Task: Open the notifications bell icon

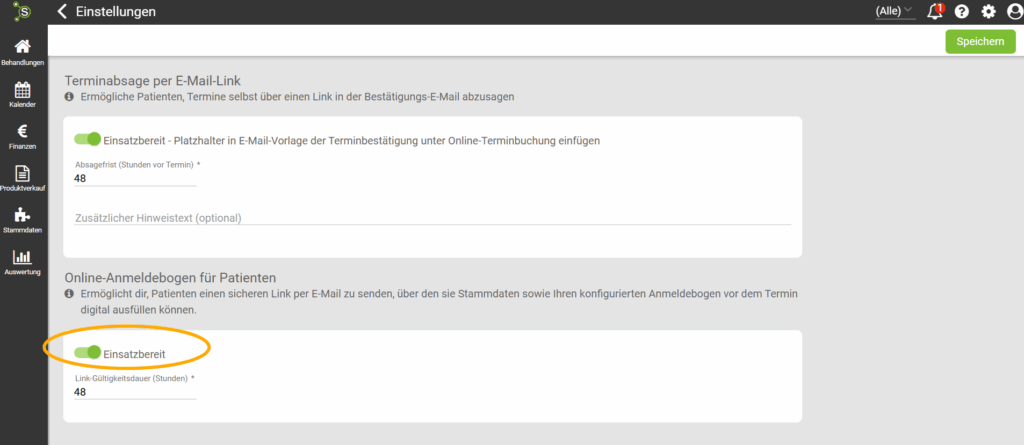Action: click(x=935, y=12)
